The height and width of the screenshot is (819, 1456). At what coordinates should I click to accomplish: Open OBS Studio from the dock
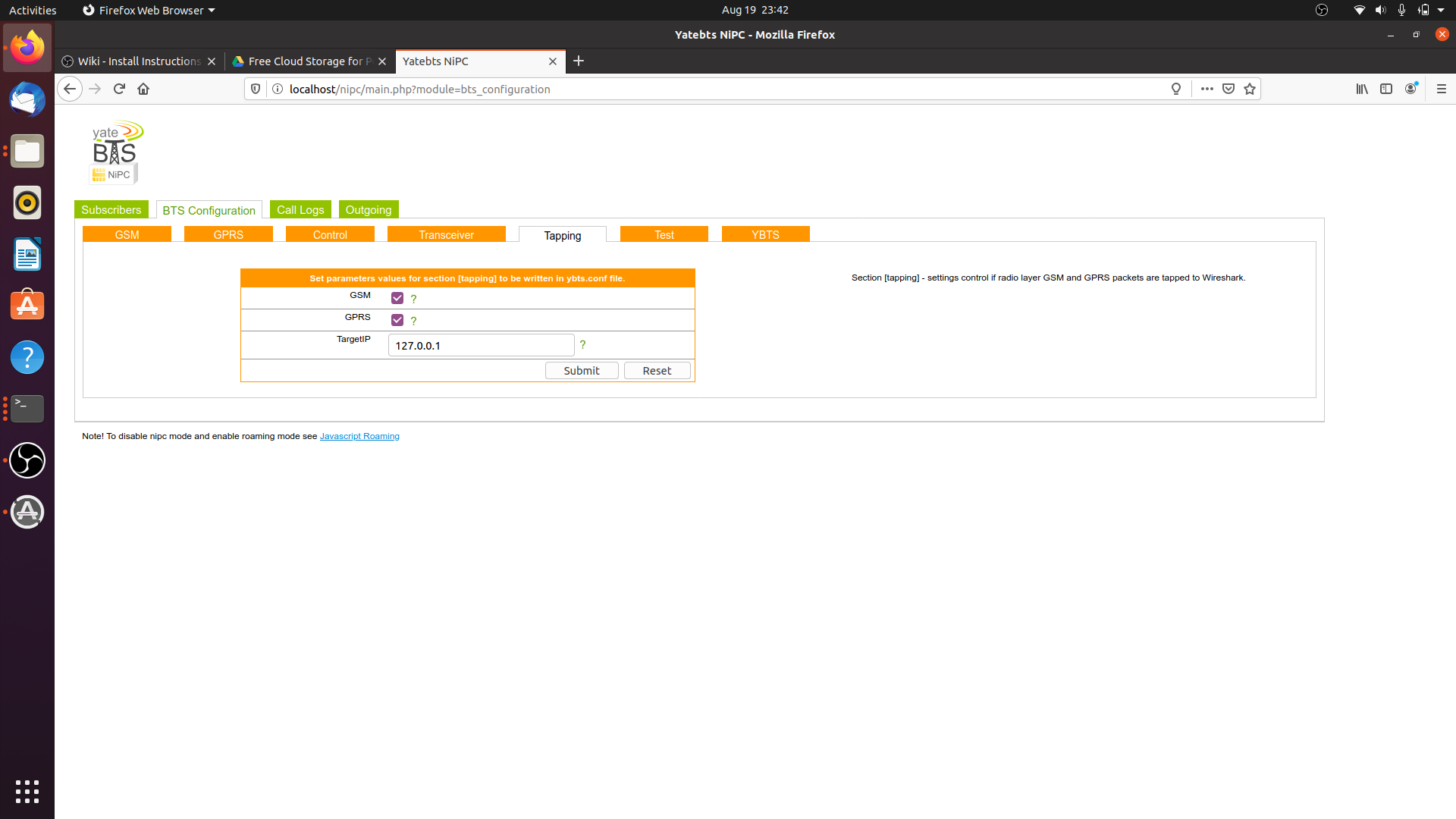coord(27,460)
